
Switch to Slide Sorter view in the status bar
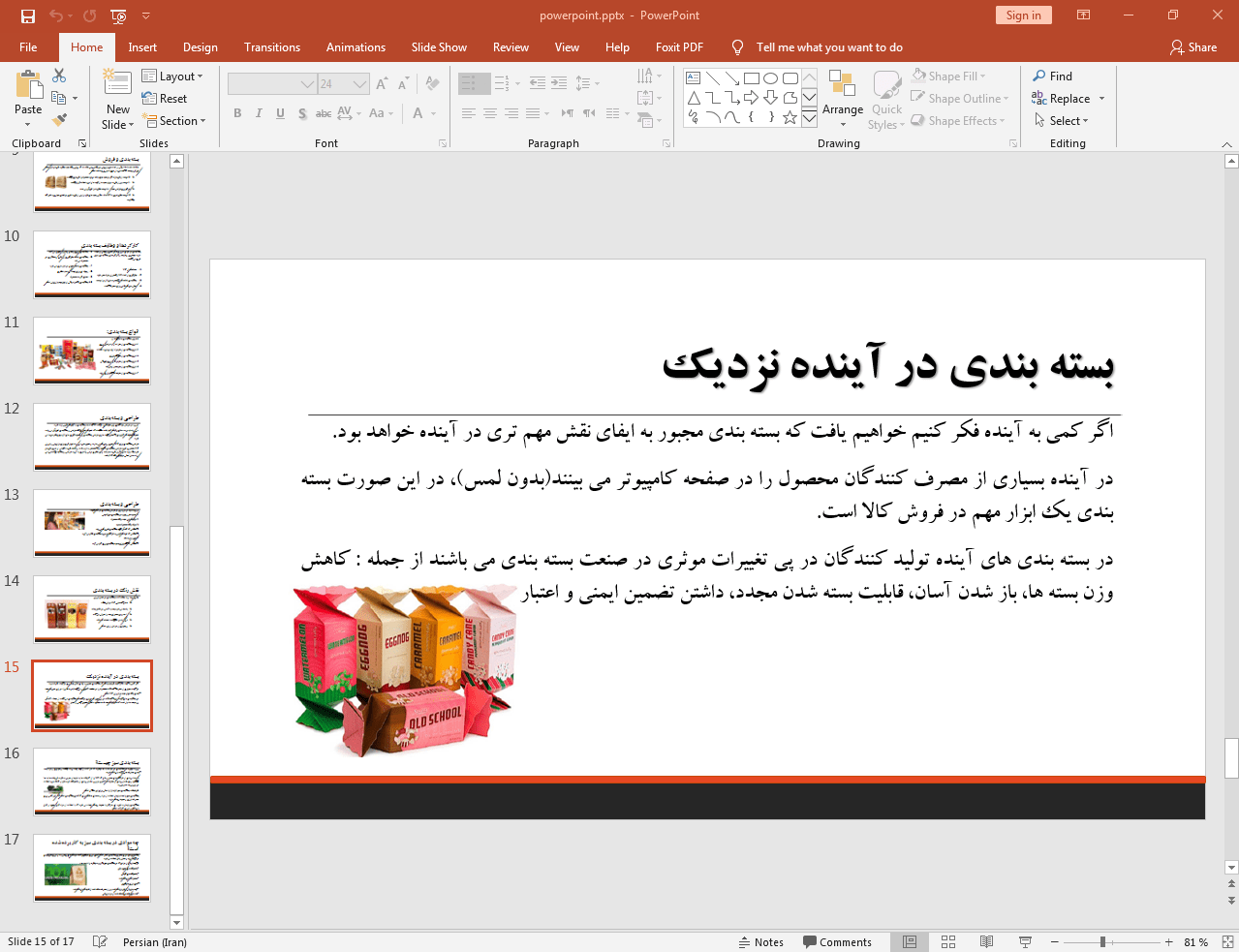pyautogui.click(x=948, y=941)
